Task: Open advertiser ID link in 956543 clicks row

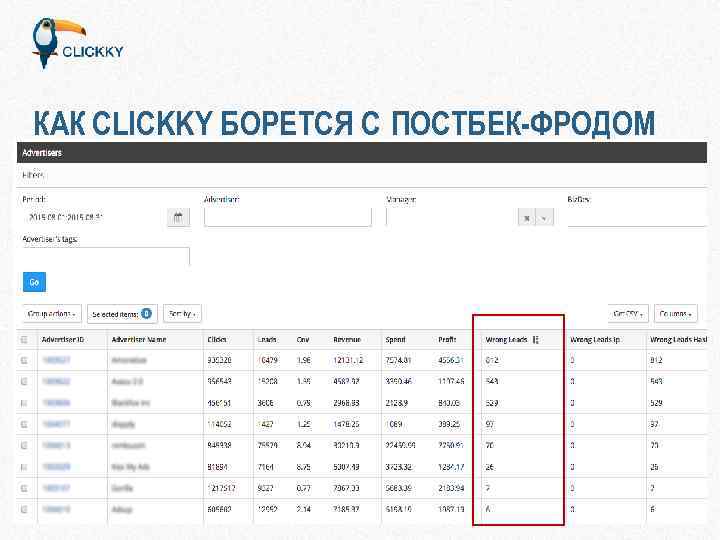Action: (56, 382)
